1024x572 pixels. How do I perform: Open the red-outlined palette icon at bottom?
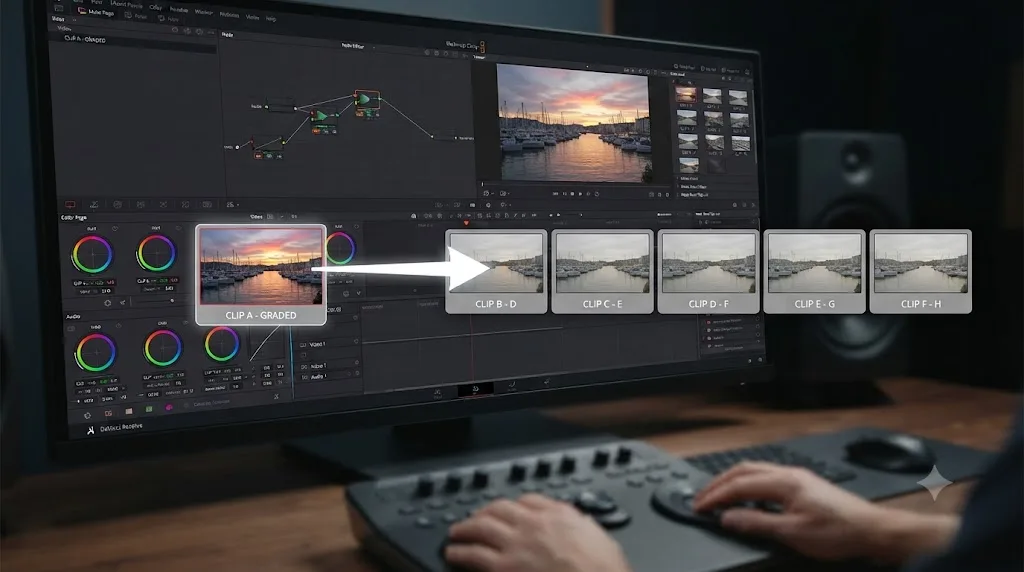pos(108,413)
